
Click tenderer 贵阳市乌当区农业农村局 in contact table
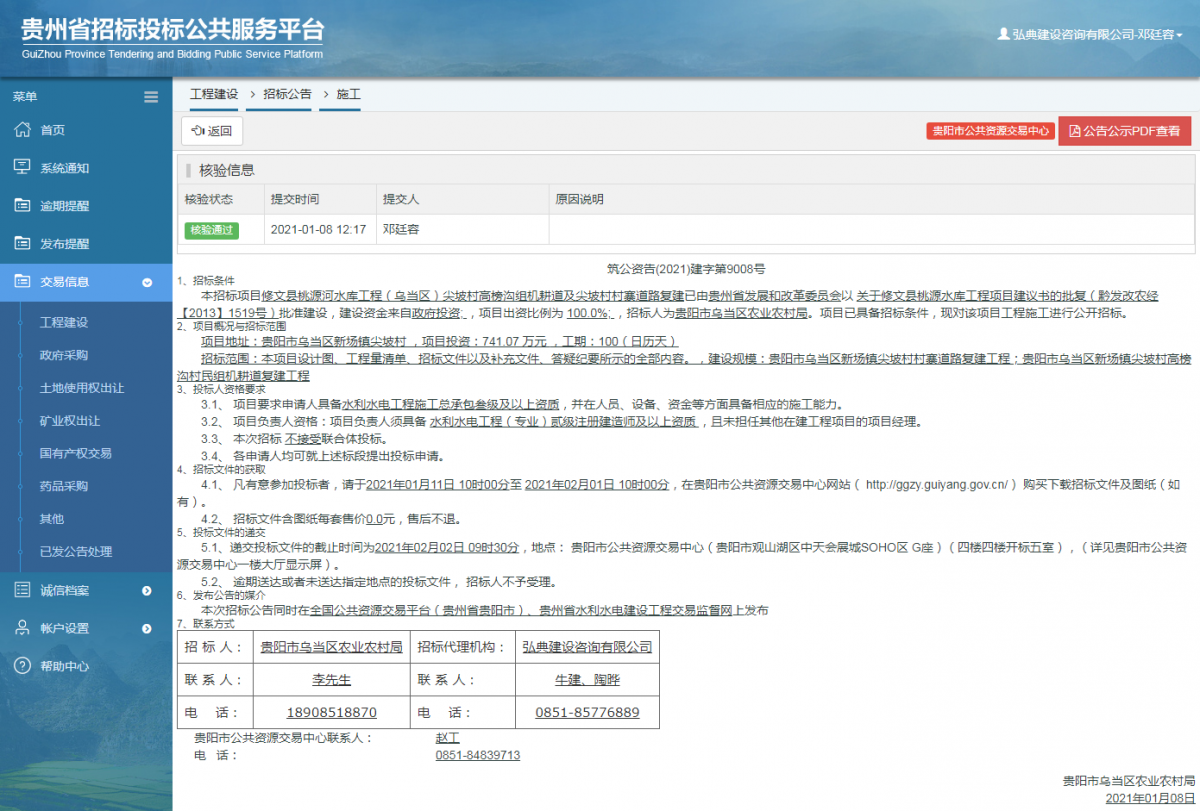pyautogui.click(x=331, y=647)
